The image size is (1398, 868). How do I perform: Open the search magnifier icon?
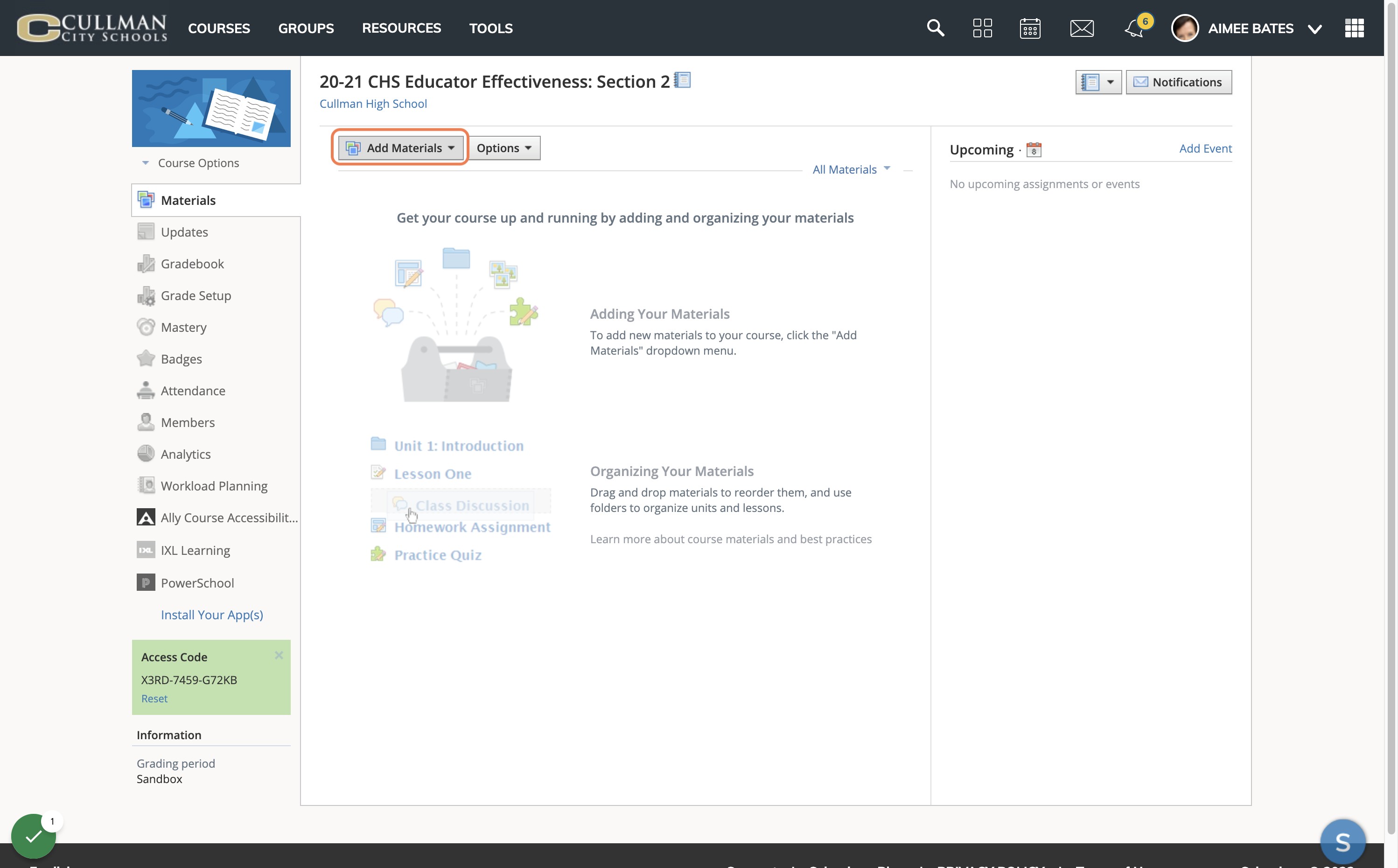pyautogui.click(x=936, y=28)
